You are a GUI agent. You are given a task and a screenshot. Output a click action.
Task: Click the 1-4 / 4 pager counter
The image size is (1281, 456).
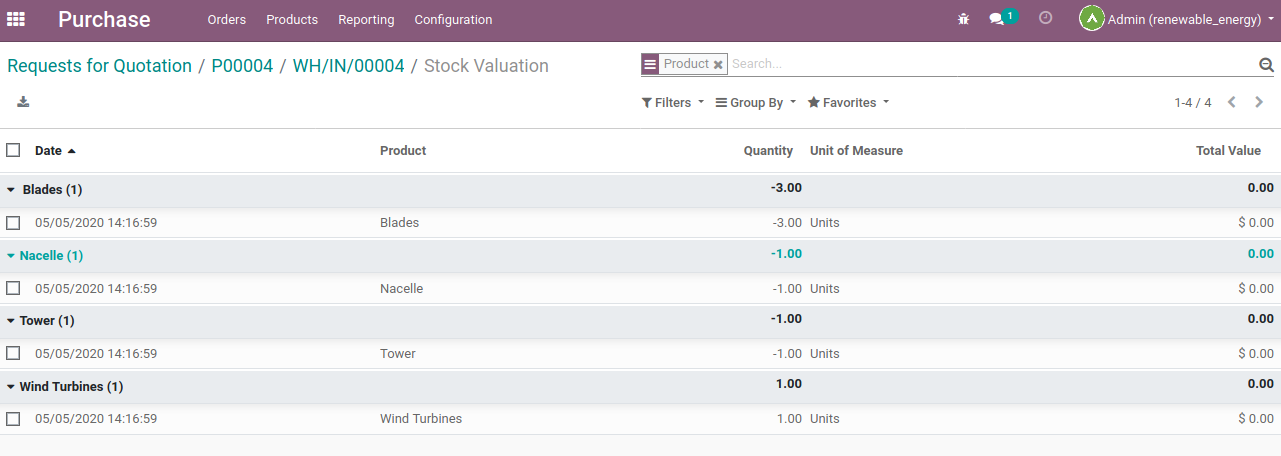pyautogui.click(x=1193, y=103)
